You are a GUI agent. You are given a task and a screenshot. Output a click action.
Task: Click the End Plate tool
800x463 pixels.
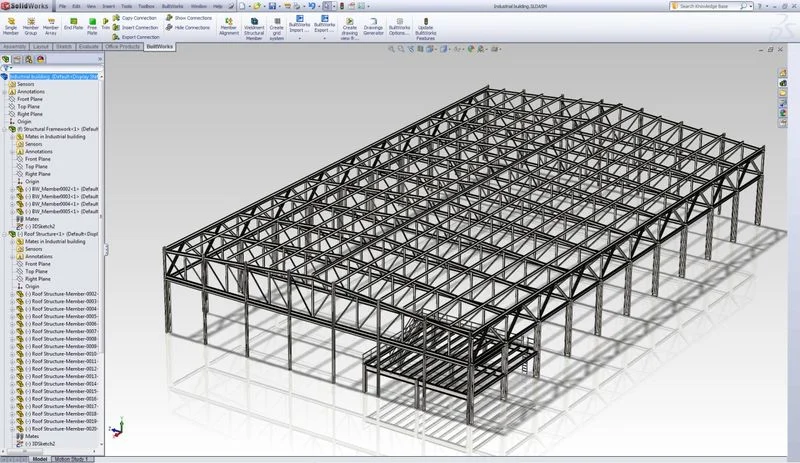coord(73,24)
